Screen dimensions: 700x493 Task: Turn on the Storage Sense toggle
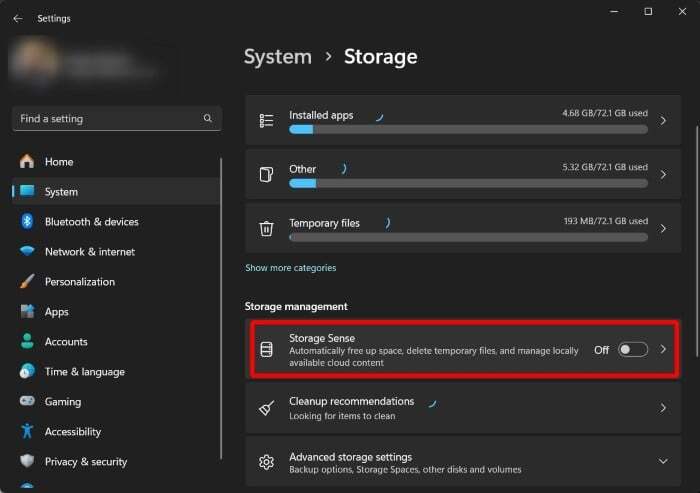[633, 350]
